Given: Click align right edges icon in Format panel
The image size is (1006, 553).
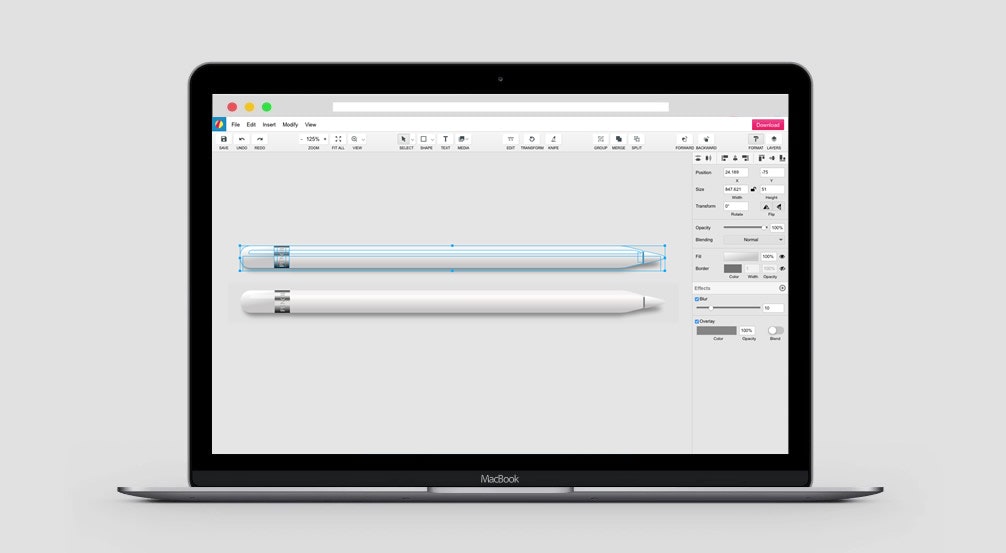Looking at the screenshot, I should (x=746, y=158).
